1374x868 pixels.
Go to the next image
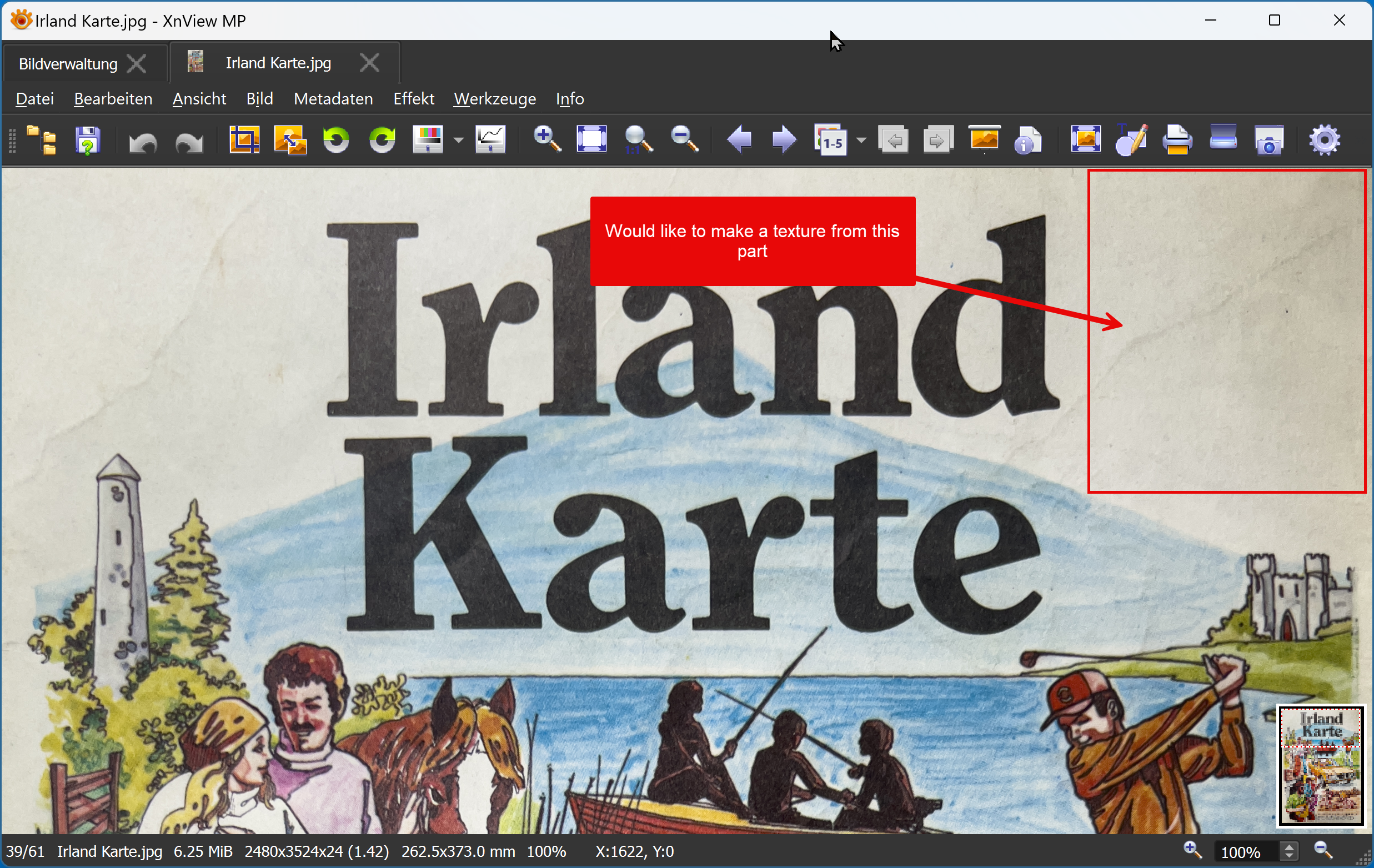[x=784, y=140]
